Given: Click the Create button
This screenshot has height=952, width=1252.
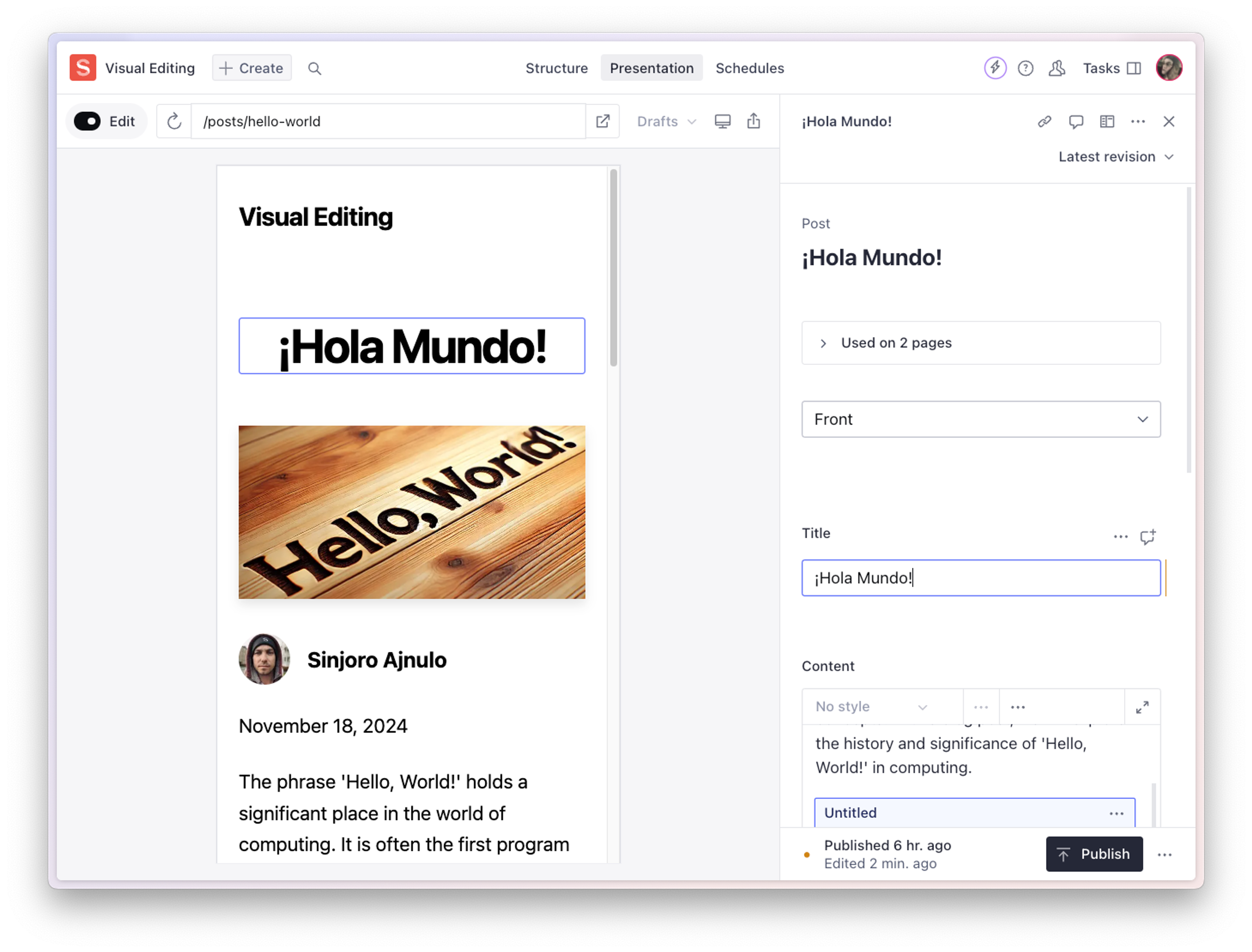Looking at the screenshot, I should [x=252, y=68].
